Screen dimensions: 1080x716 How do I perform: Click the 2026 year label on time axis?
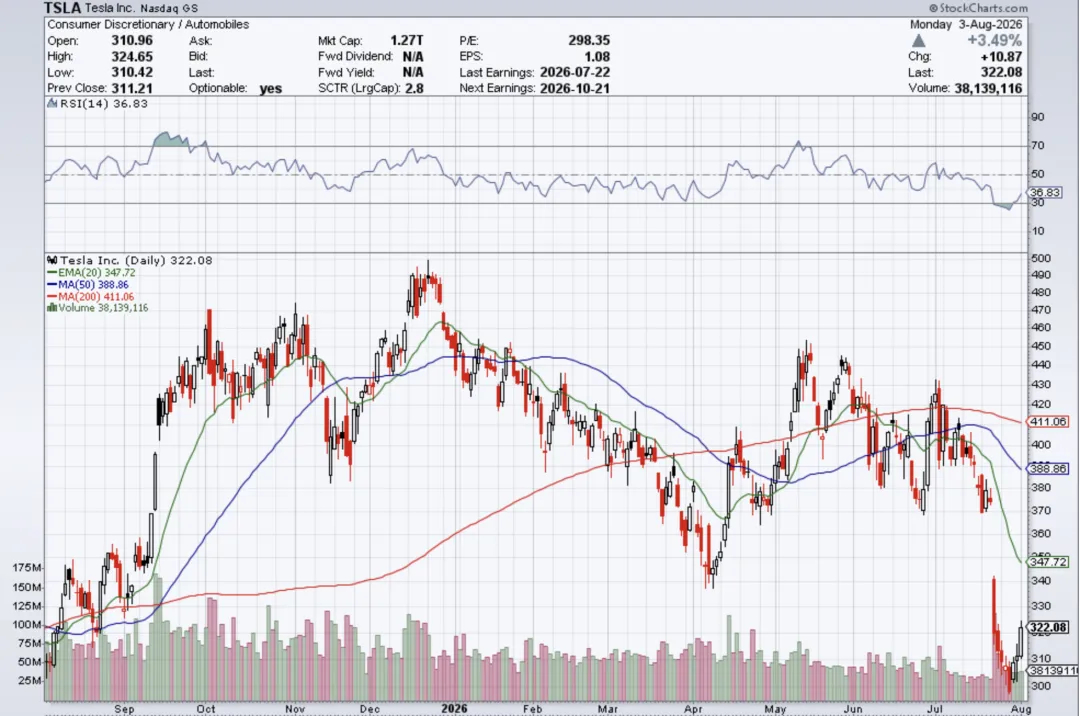pos(454,708)
